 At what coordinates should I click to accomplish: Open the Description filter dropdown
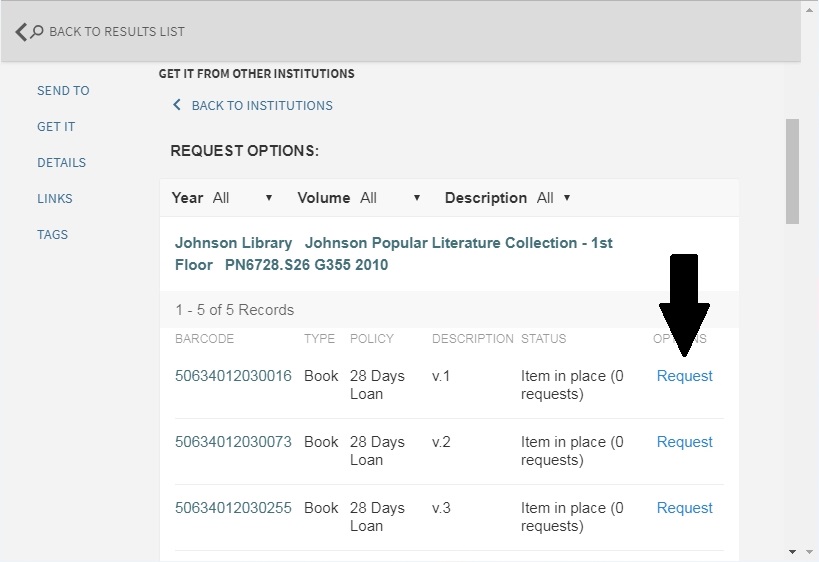pyautogui.click(x=554, y=198)
